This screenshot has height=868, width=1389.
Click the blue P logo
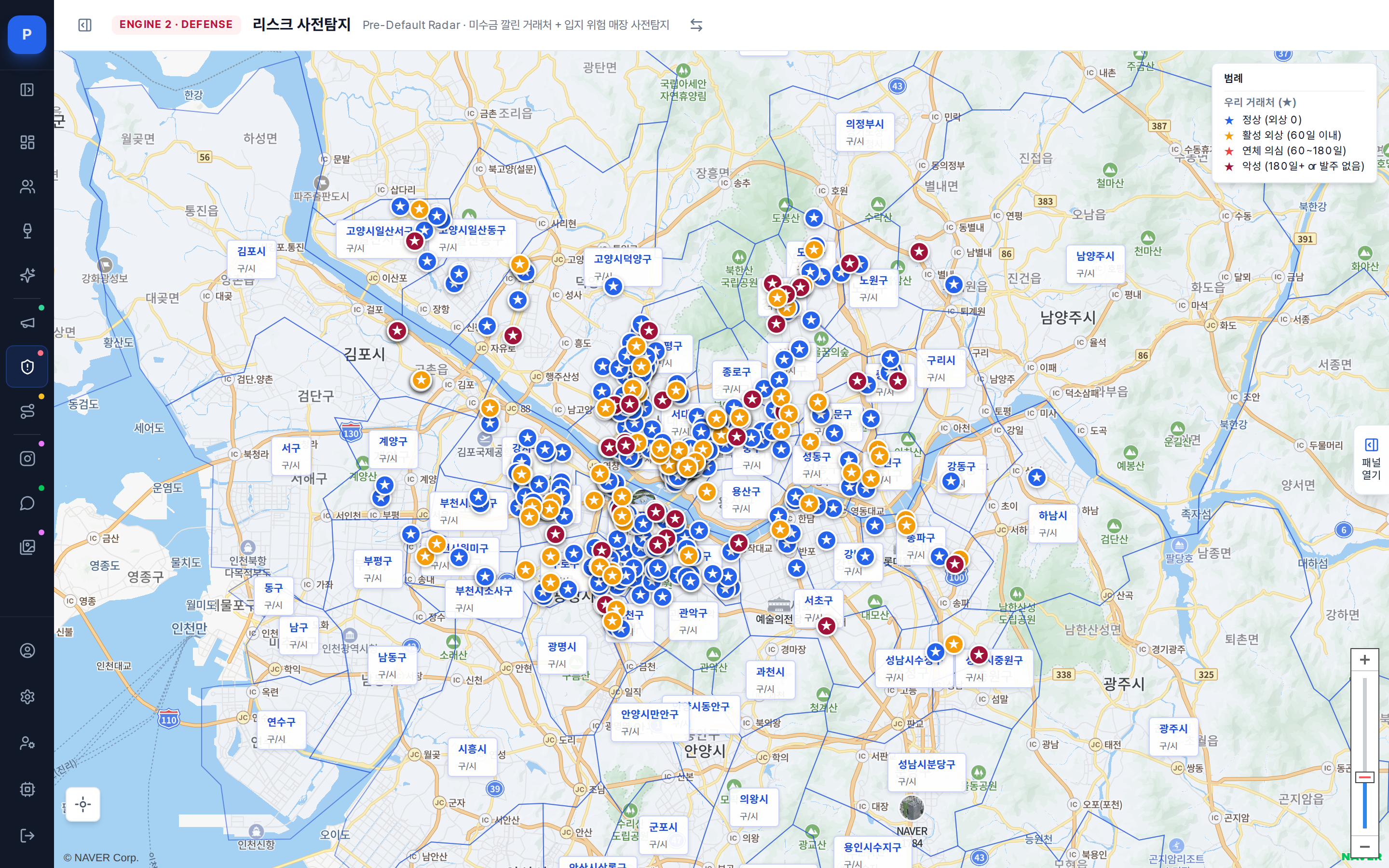pos(27,34)
